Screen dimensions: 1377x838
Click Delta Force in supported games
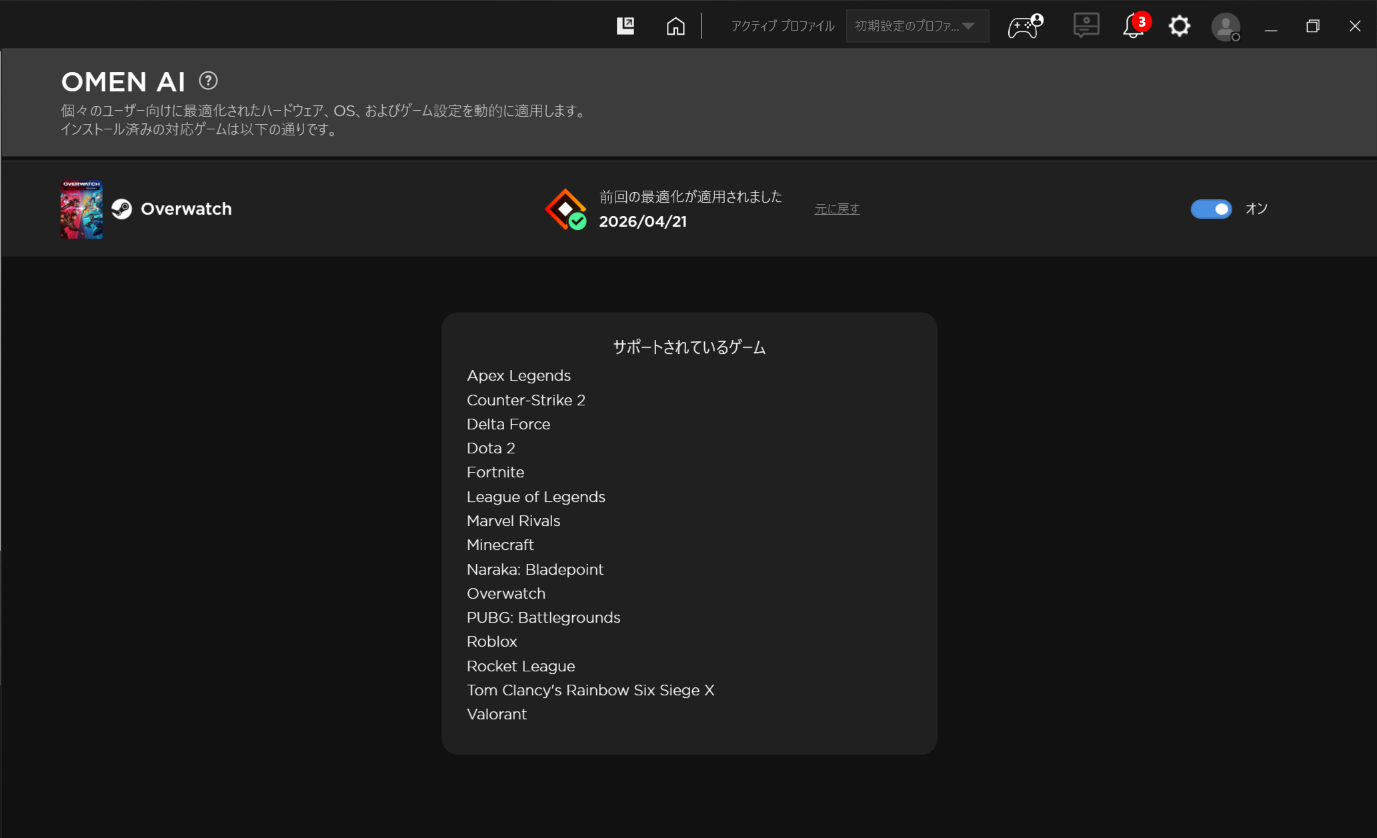click(509, 424)
